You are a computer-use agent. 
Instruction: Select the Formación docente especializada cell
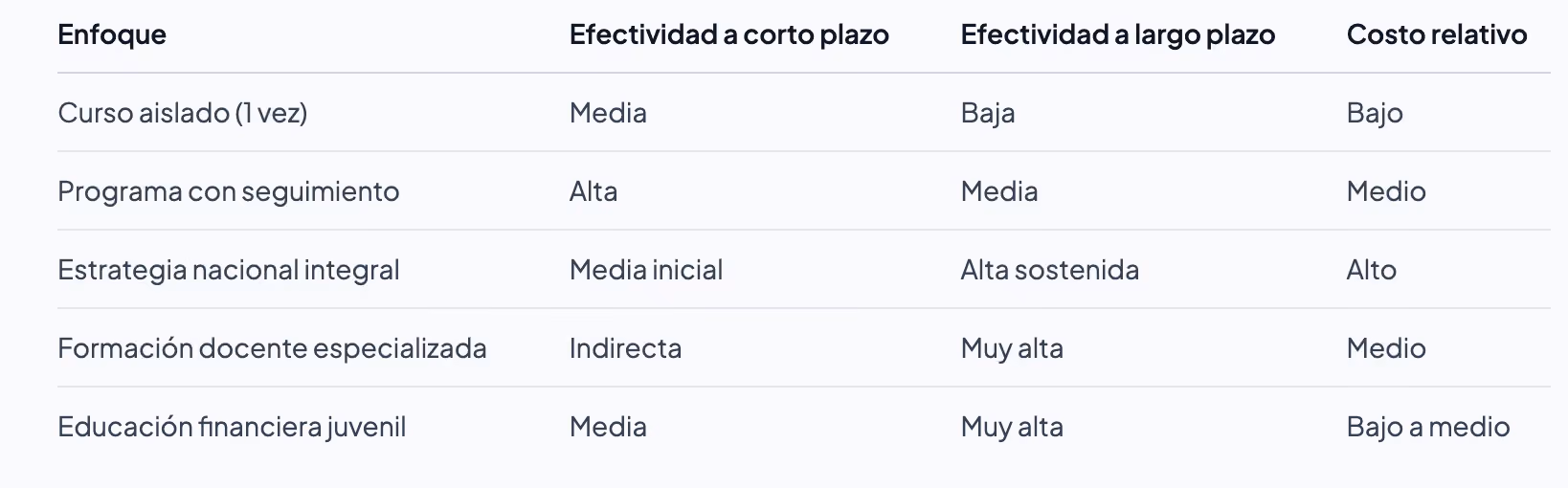pos(273,348)
